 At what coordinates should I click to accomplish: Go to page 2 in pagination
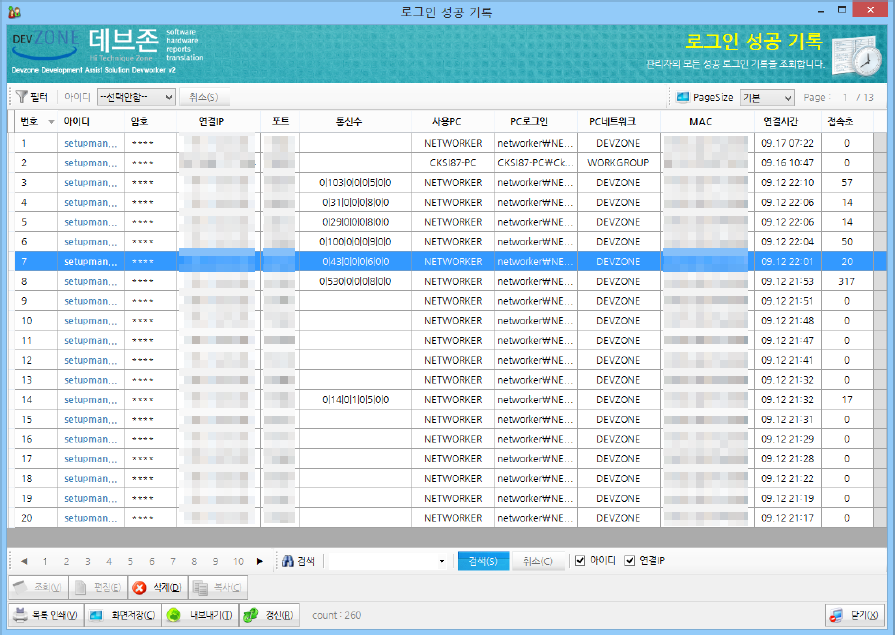coord(66,561)
